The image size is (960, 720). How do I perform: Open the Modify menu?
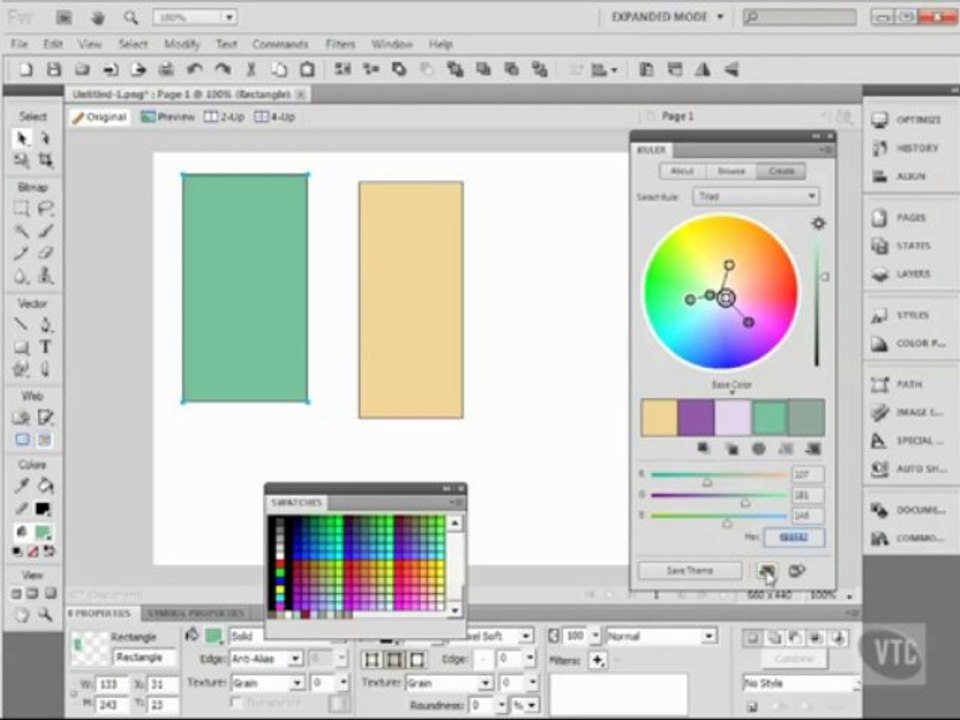182,44
